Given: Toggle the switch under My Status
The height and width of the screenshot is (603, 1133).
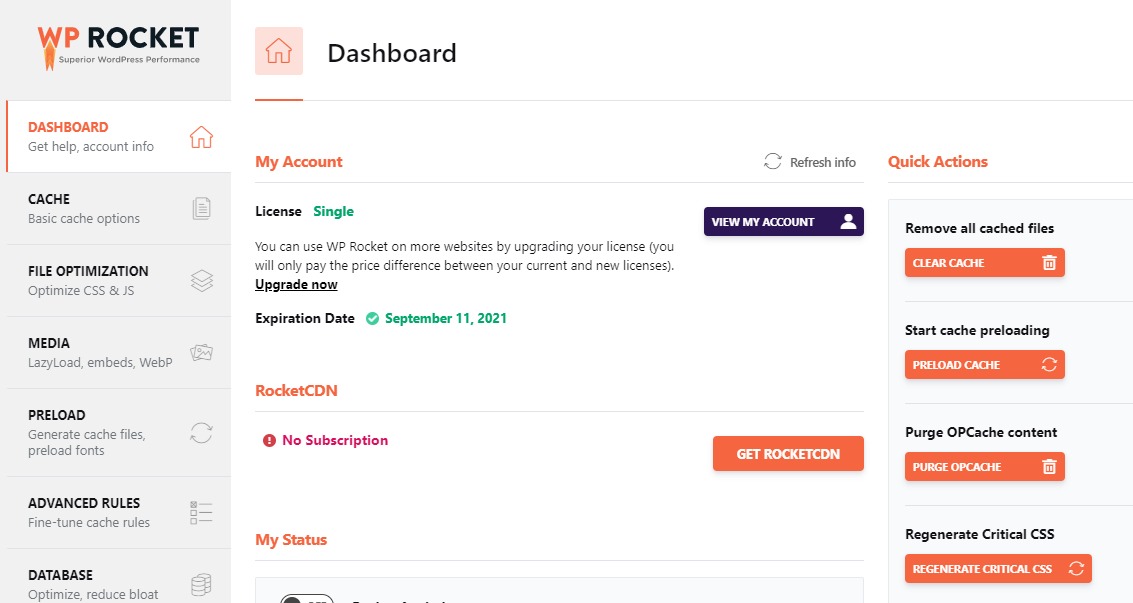Looking at the screenshot, I should click(306, 599).
